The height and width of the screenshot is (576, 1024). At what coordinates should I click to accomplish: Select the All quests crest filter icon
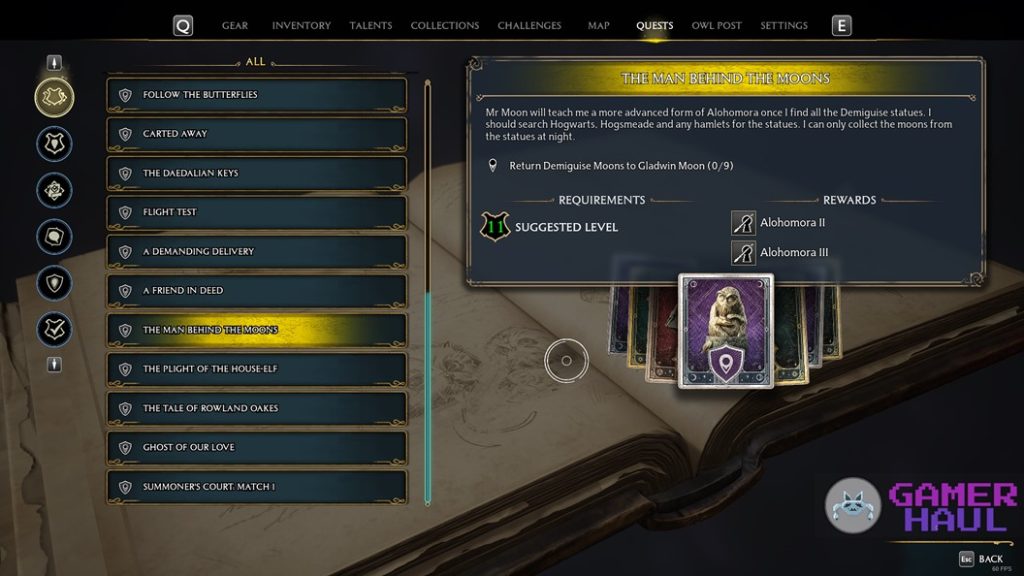(x=54, y=97)
